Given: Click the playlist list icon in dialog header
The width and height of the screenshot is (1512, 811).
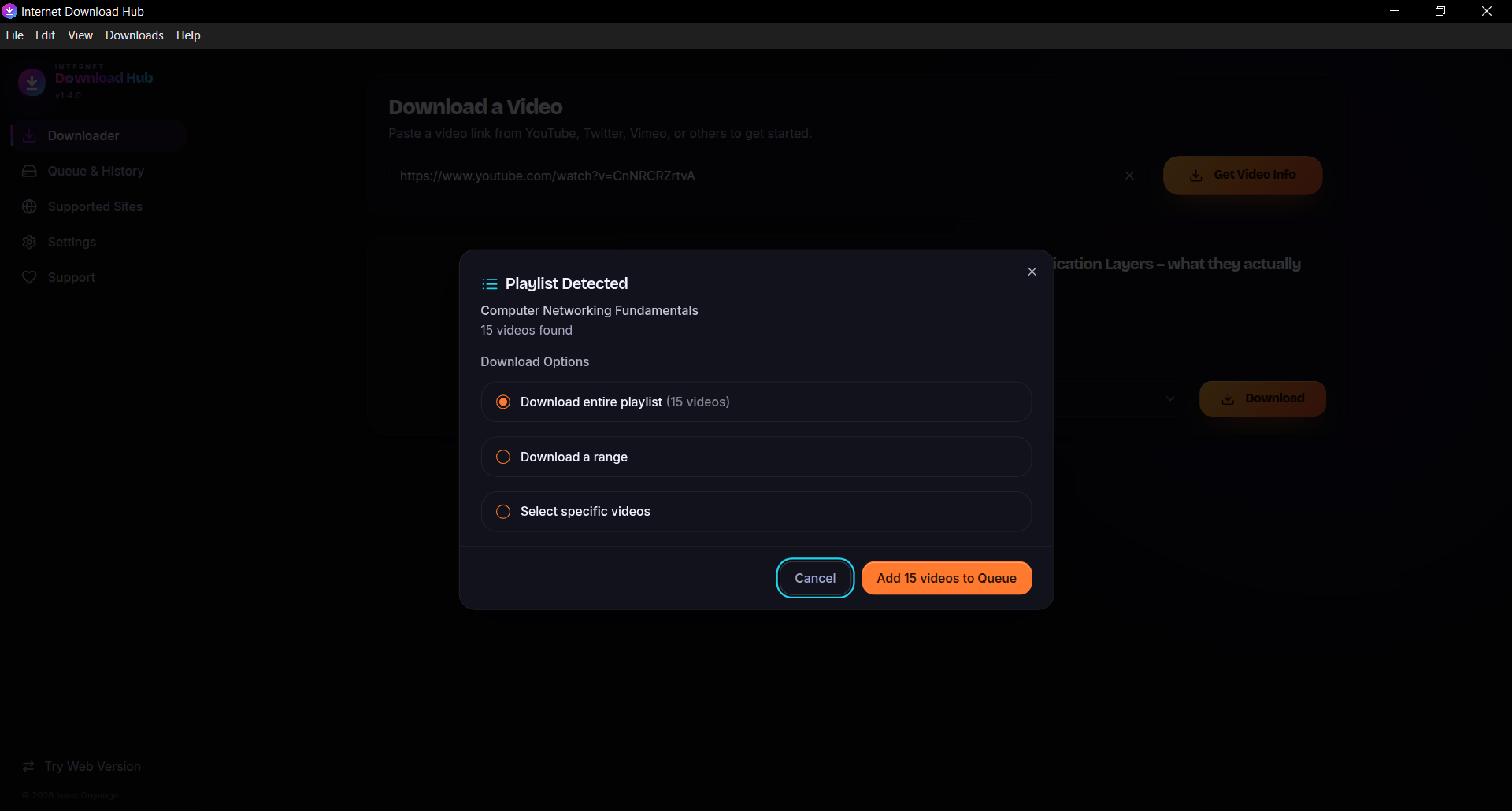Looking at the screenshot, I should coord(490,283).
